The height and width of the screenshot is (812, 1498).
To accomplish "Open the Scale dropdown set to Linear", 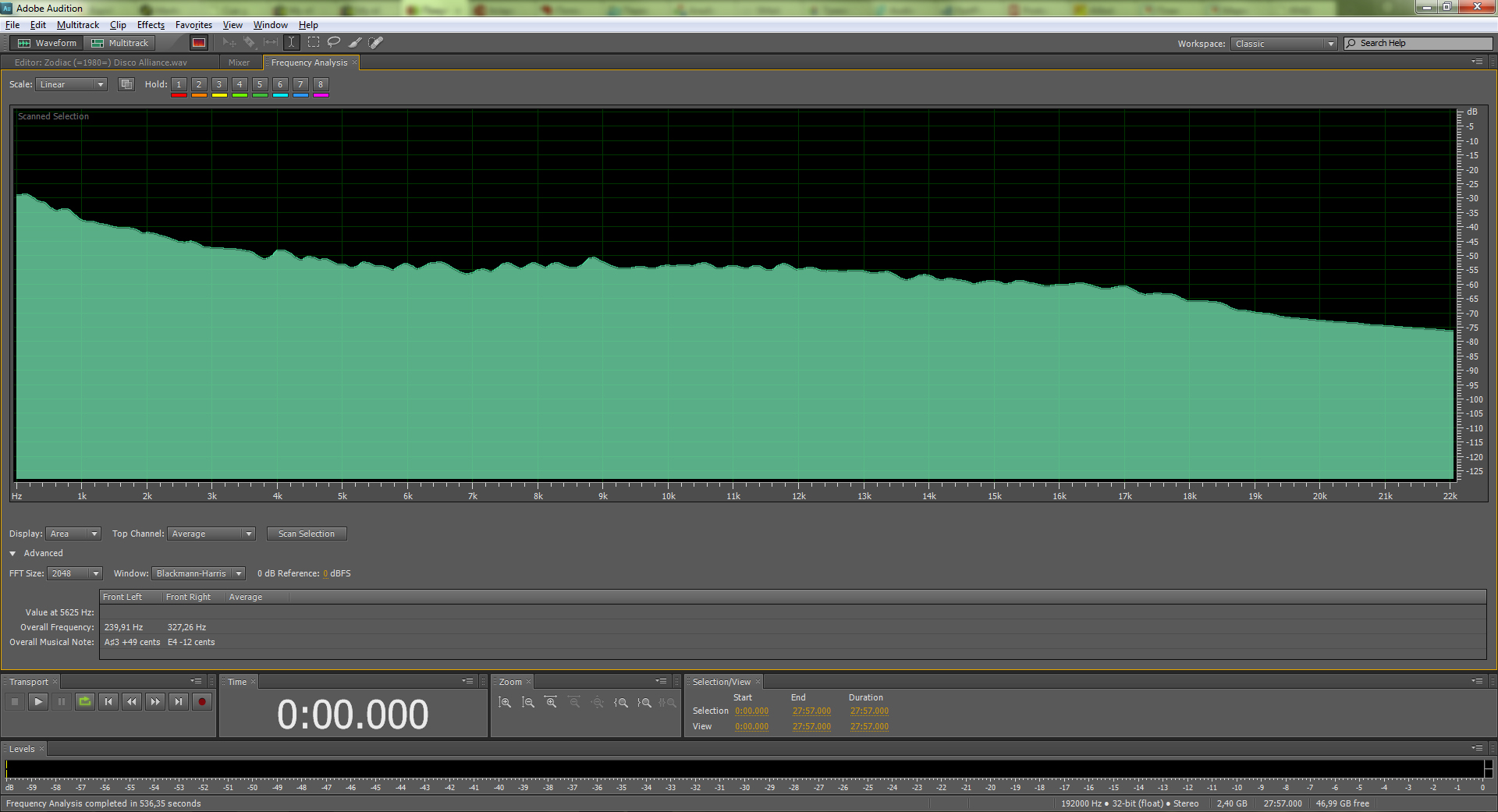I will (71, 84).
